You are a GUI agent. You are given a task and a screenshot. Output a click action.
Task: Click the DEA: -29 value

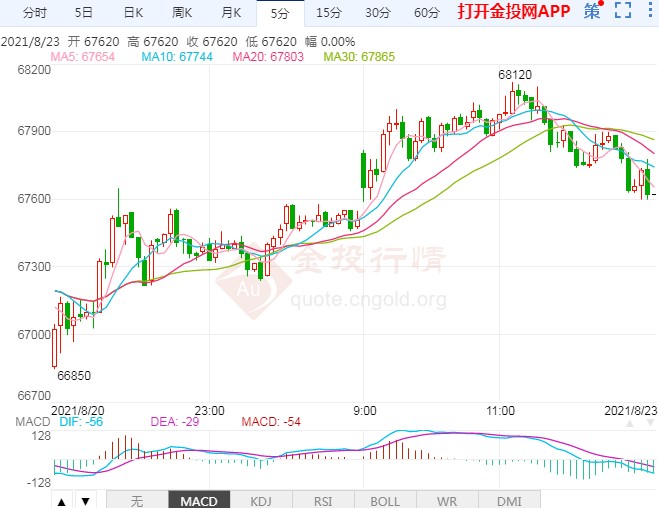[175, 422]
